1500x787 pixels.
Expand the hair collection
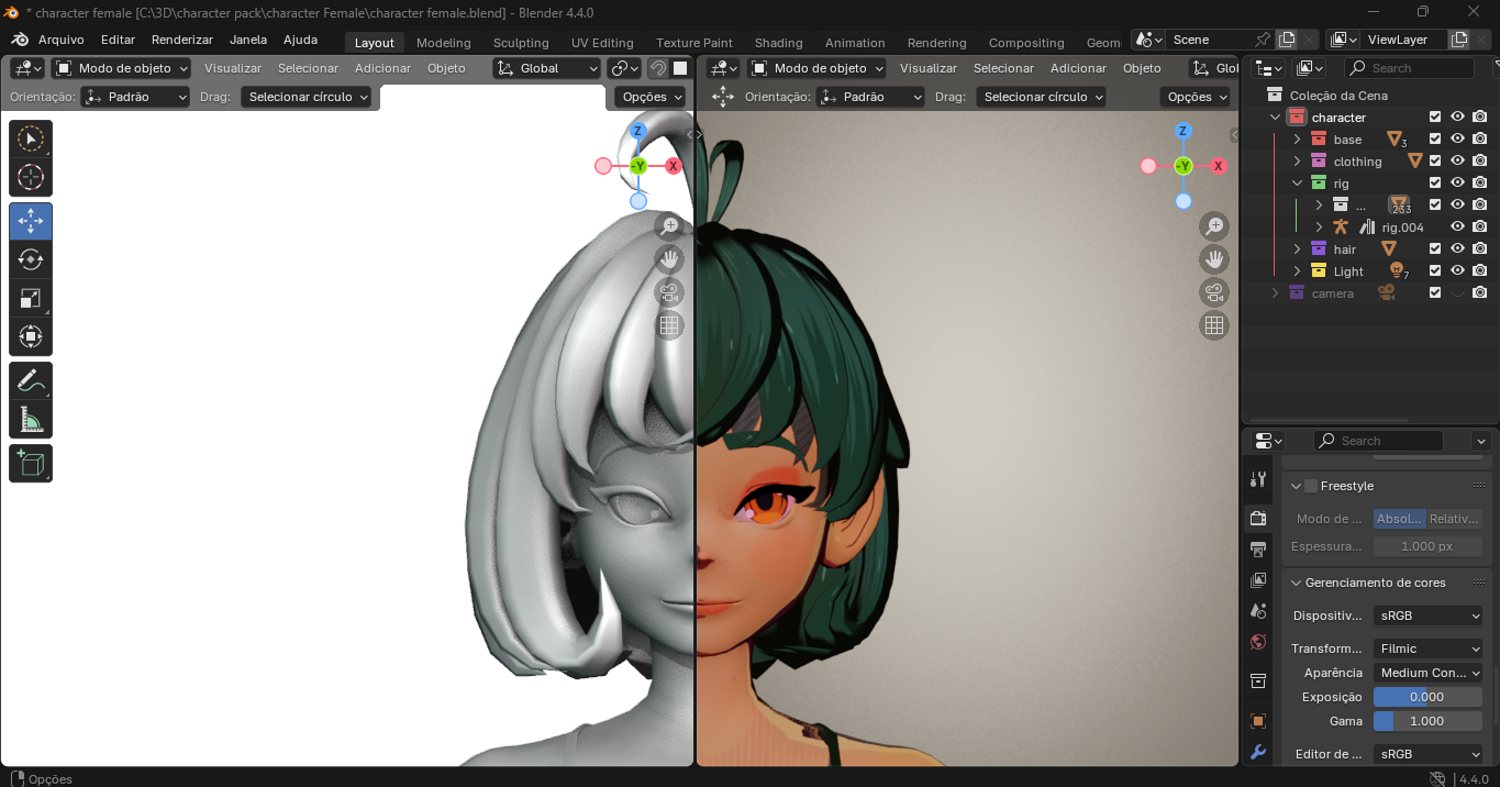(1297, 249)
